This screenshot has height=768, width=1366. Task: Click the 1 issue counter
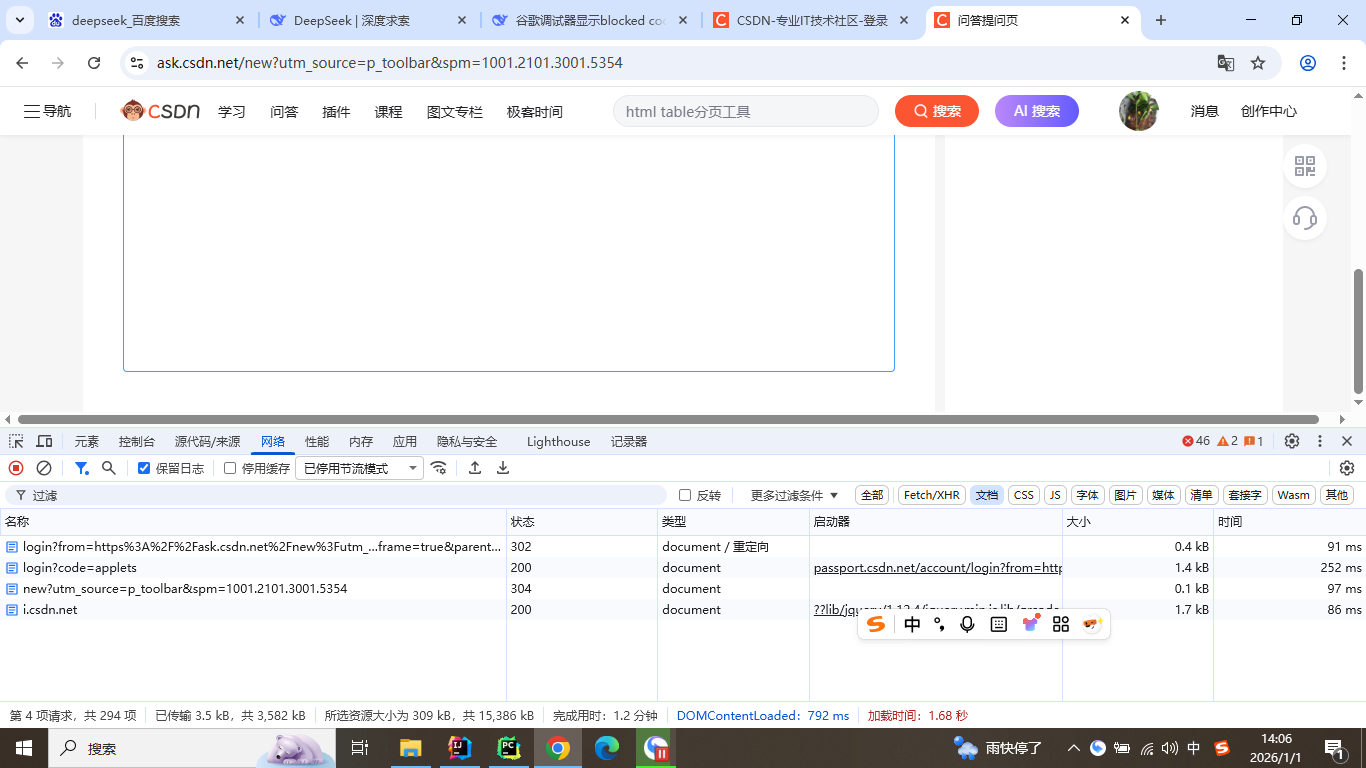pos(1254,441)
